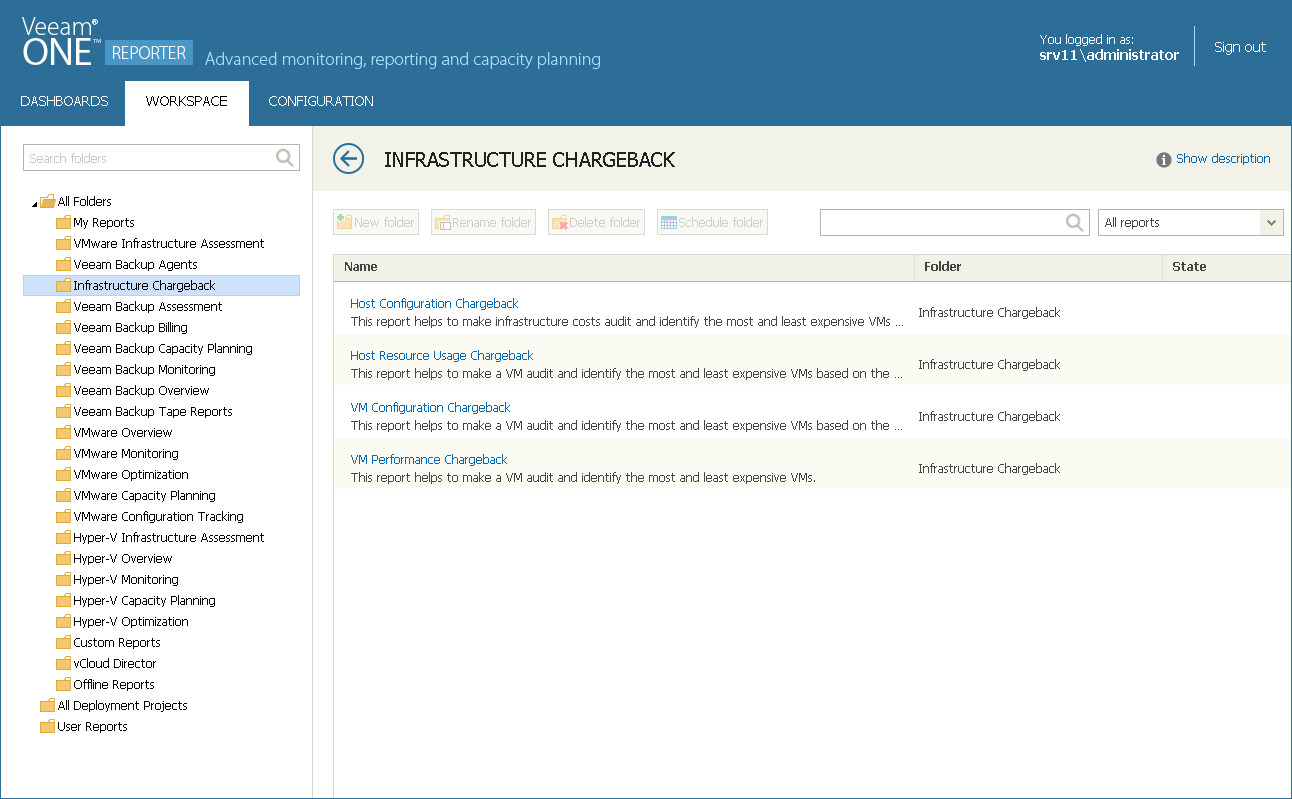This screenshot has height=799, width=1292.
Task: Click the vCloud Director folder icon
Action: (x=64, y=663)
